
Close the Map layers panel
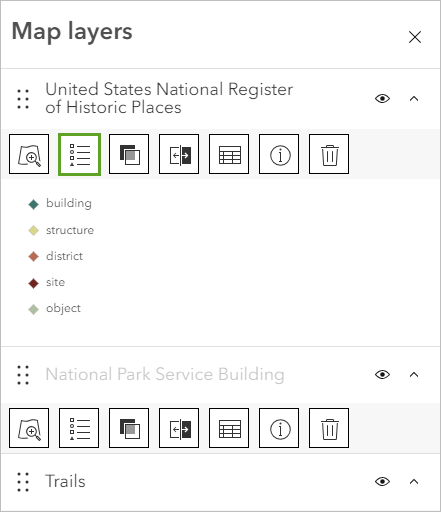(415, 37)
